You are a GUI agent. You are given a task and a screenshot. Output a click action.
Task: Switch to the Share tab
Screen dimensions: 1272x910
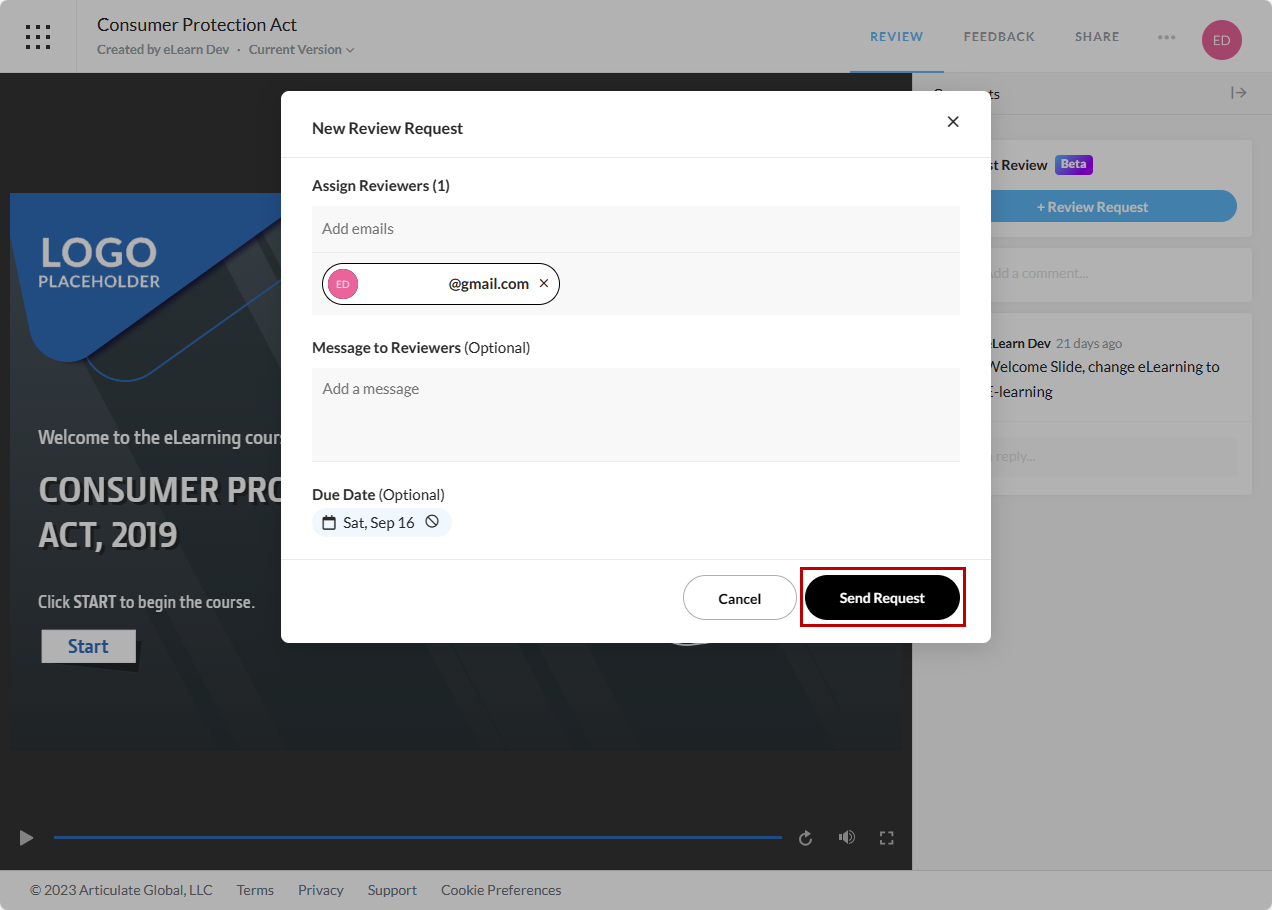coord(1097,37)
